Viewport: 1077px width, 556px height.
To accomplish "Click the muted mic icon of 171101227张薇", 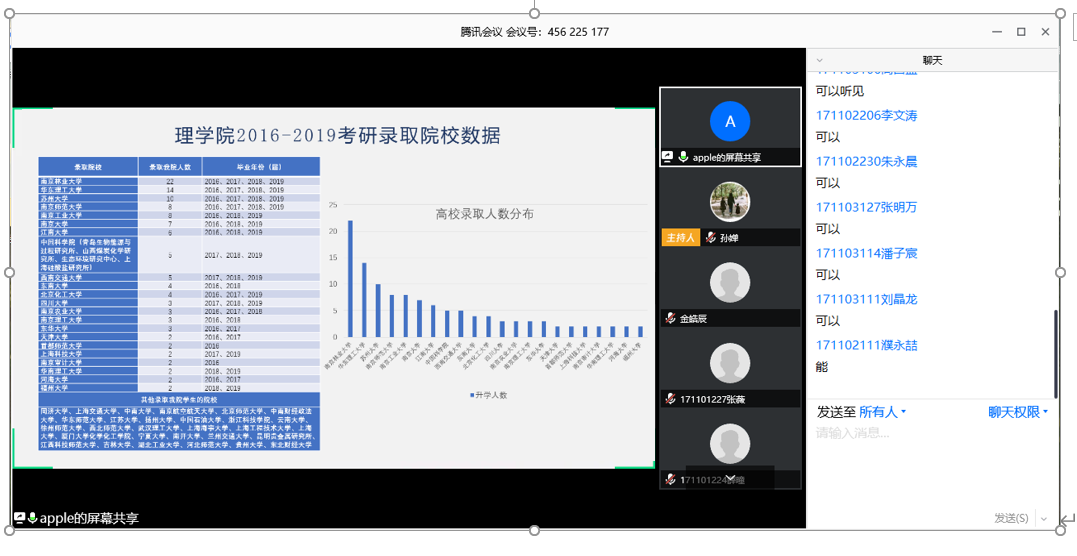I will click(670, 399).
